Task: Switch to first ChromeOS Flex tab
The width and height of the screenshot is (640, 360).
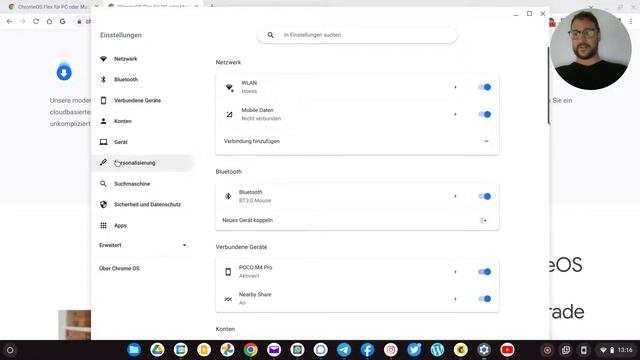Action: click(52, 7)
